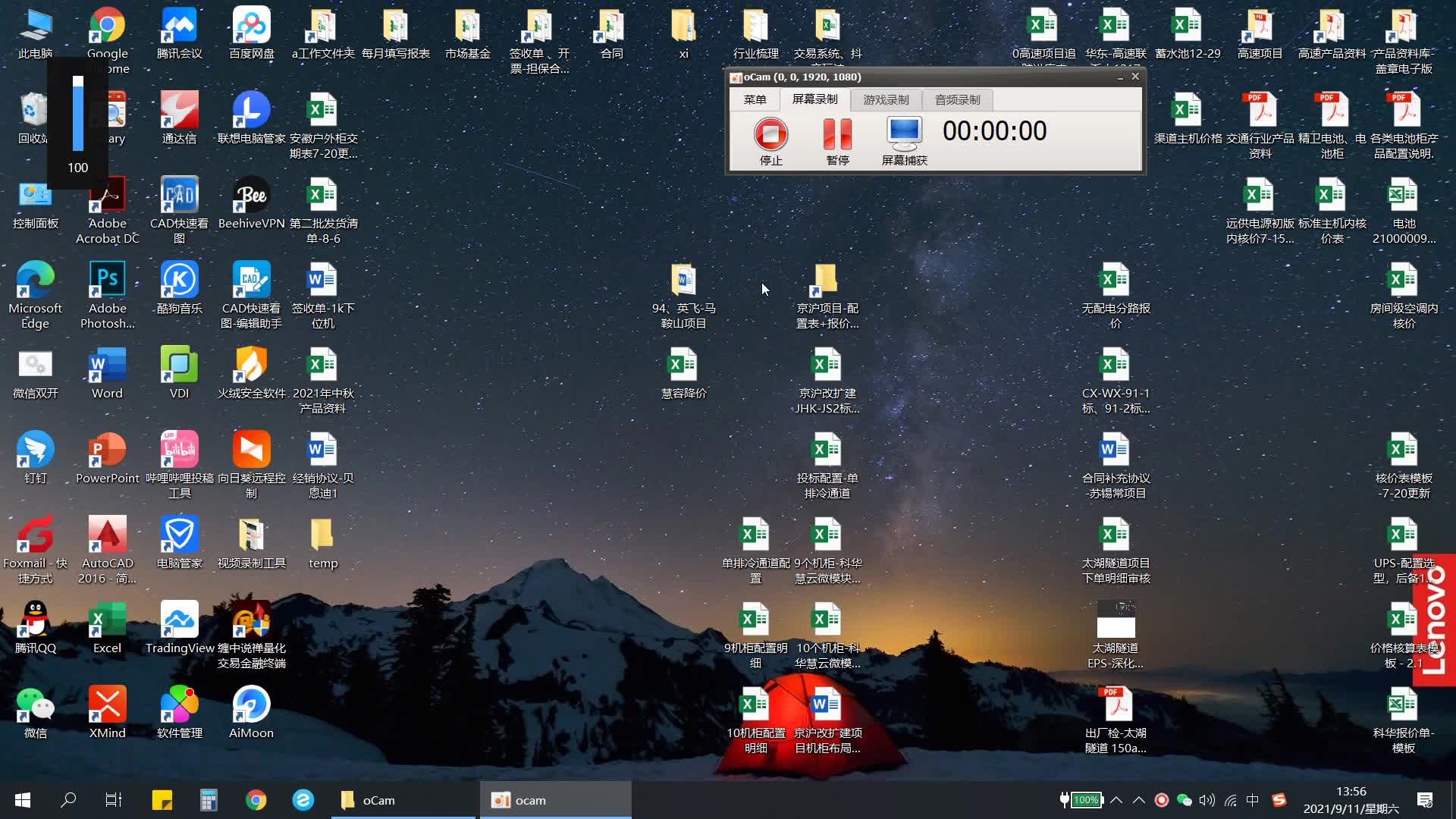Switch to the 音频录制 tab
Screen dimensions: 1456x819
click(x=957, y=99)
